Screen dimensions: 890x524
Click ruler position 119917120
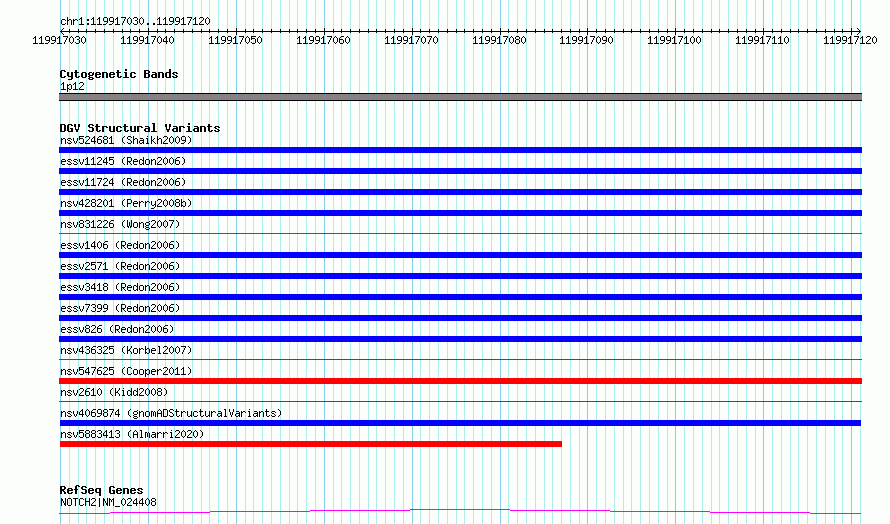[850, 40]
